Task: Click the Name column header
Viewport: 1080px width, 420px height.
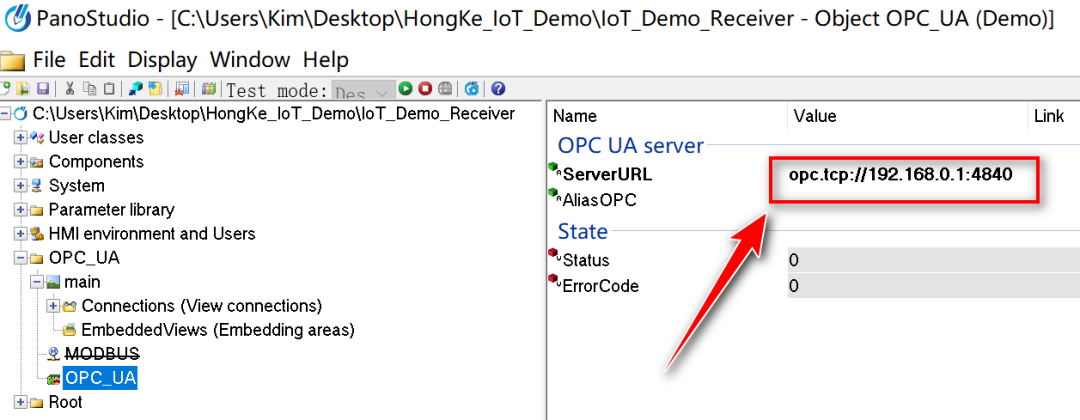Action: [x=574, y=116]
